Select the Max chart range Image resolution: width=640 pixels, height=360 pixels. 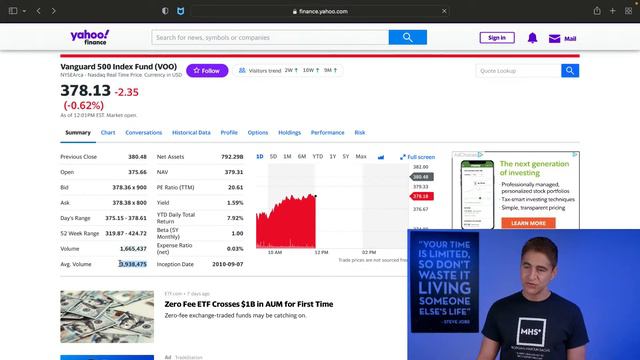click(361, 156)
